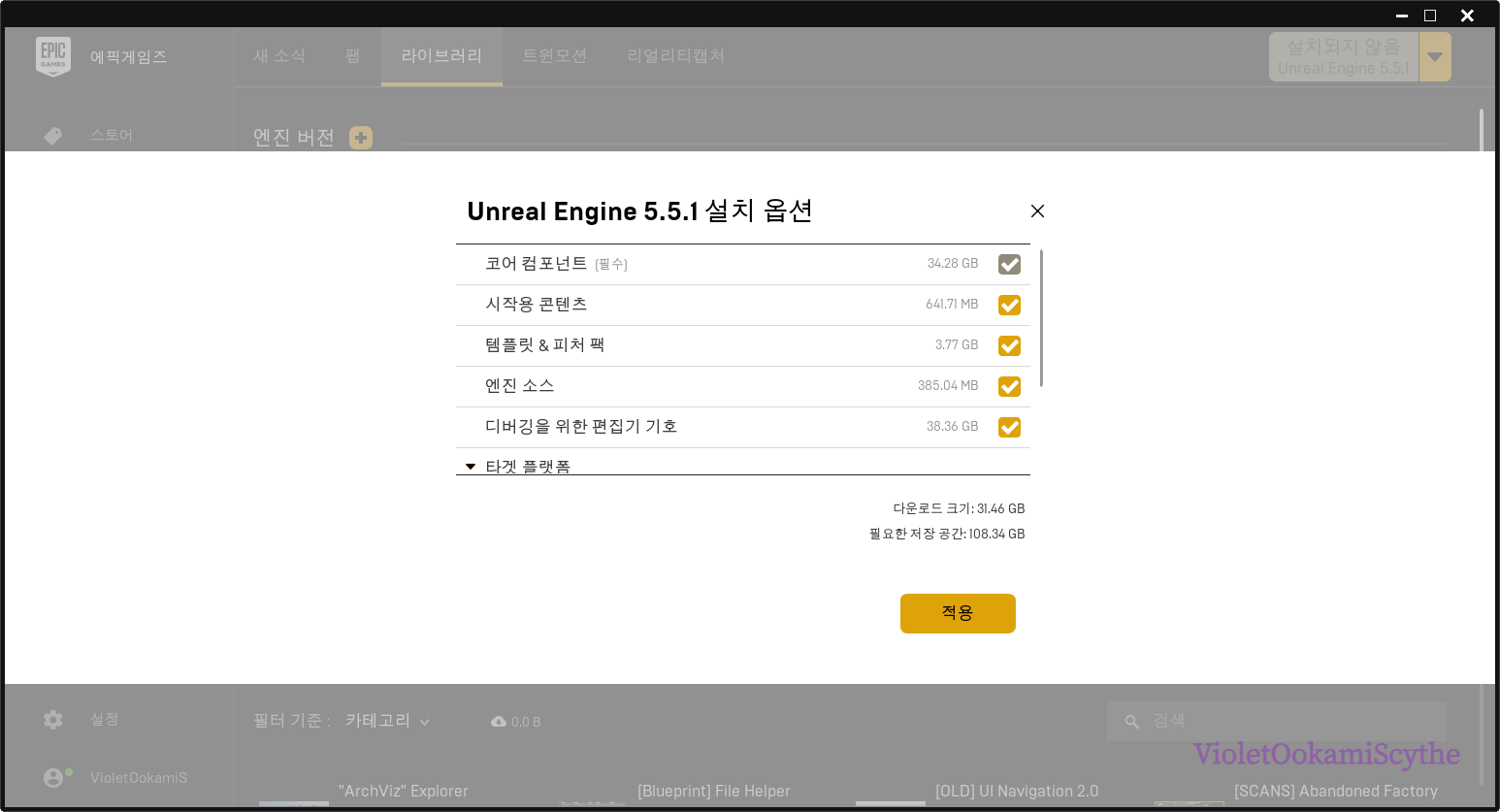Click the 38.36 GB size value
Viewport: 1500px width, 812px height.
coord(953,427)
